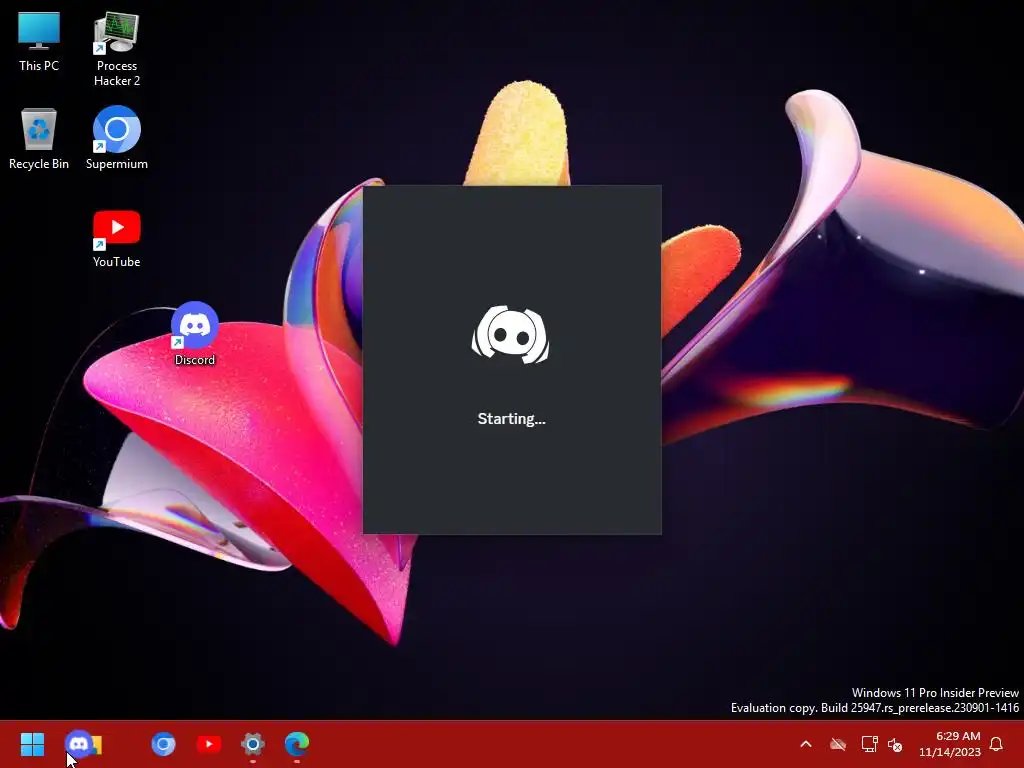Click the muted volume tray icon
Viewport: 1024px width, 768px height.
pos(895,744)
